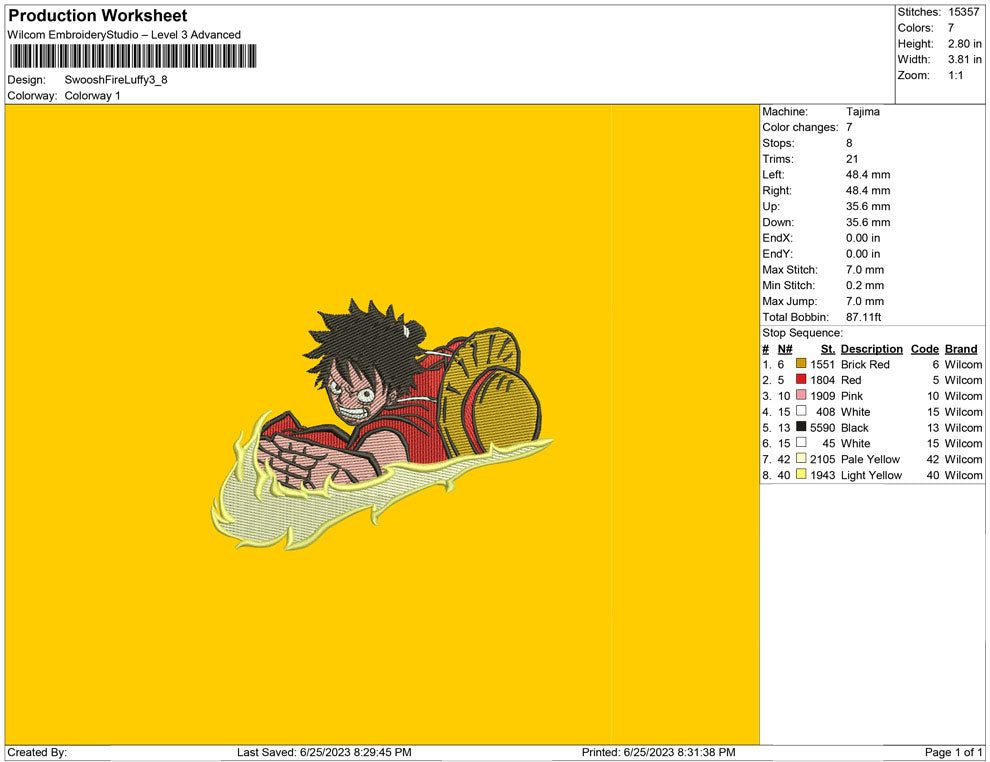The width and height of the screenshot is (990, 762).
Task: Click the 'Printed: 6/25/2023 8:31:38 PM' text
Action: pyautogui.click(x=659, y=752)
